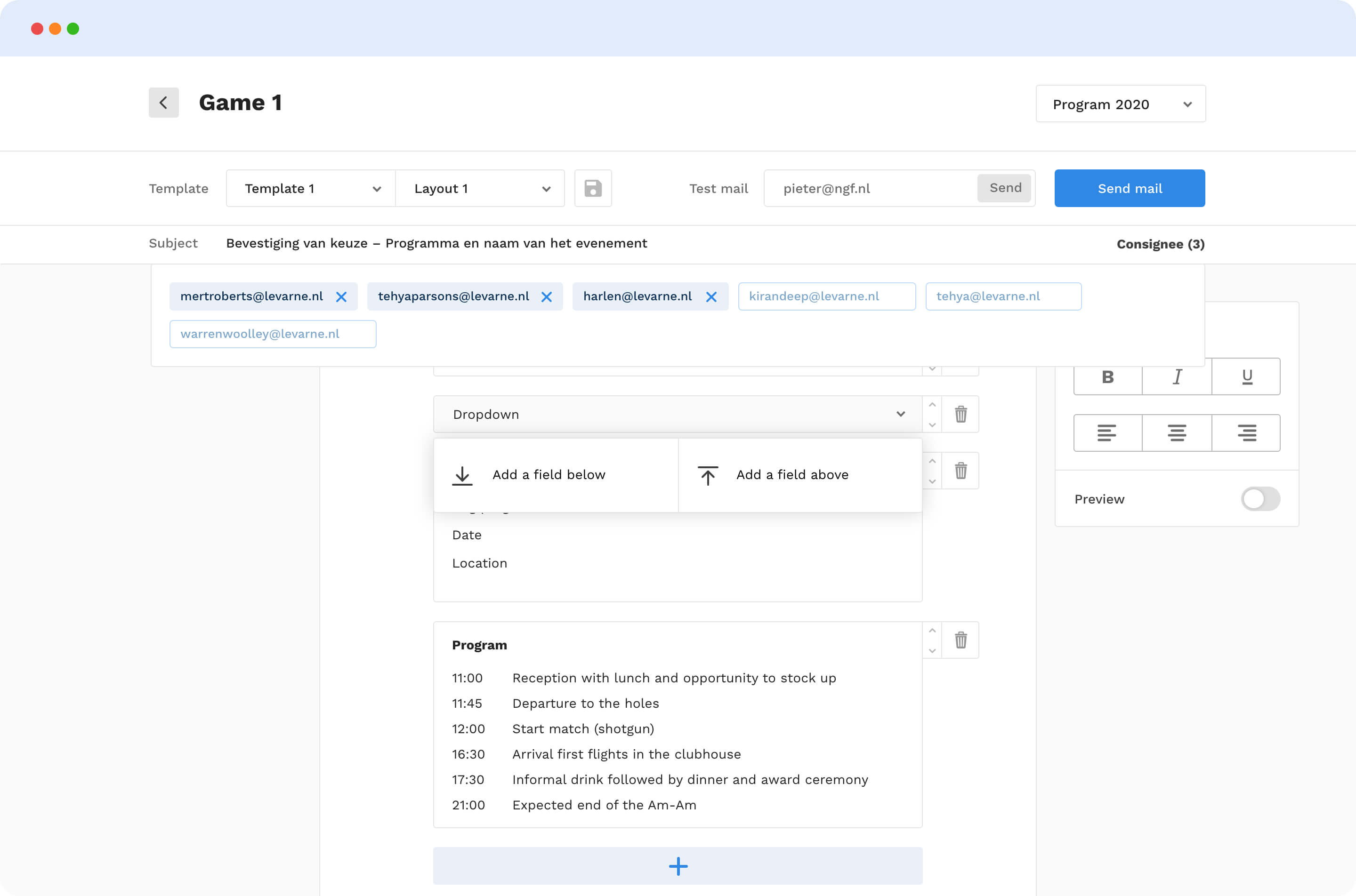Send the test mail
Viewport: 1356px width, 896px height.
click(1005, 188)
